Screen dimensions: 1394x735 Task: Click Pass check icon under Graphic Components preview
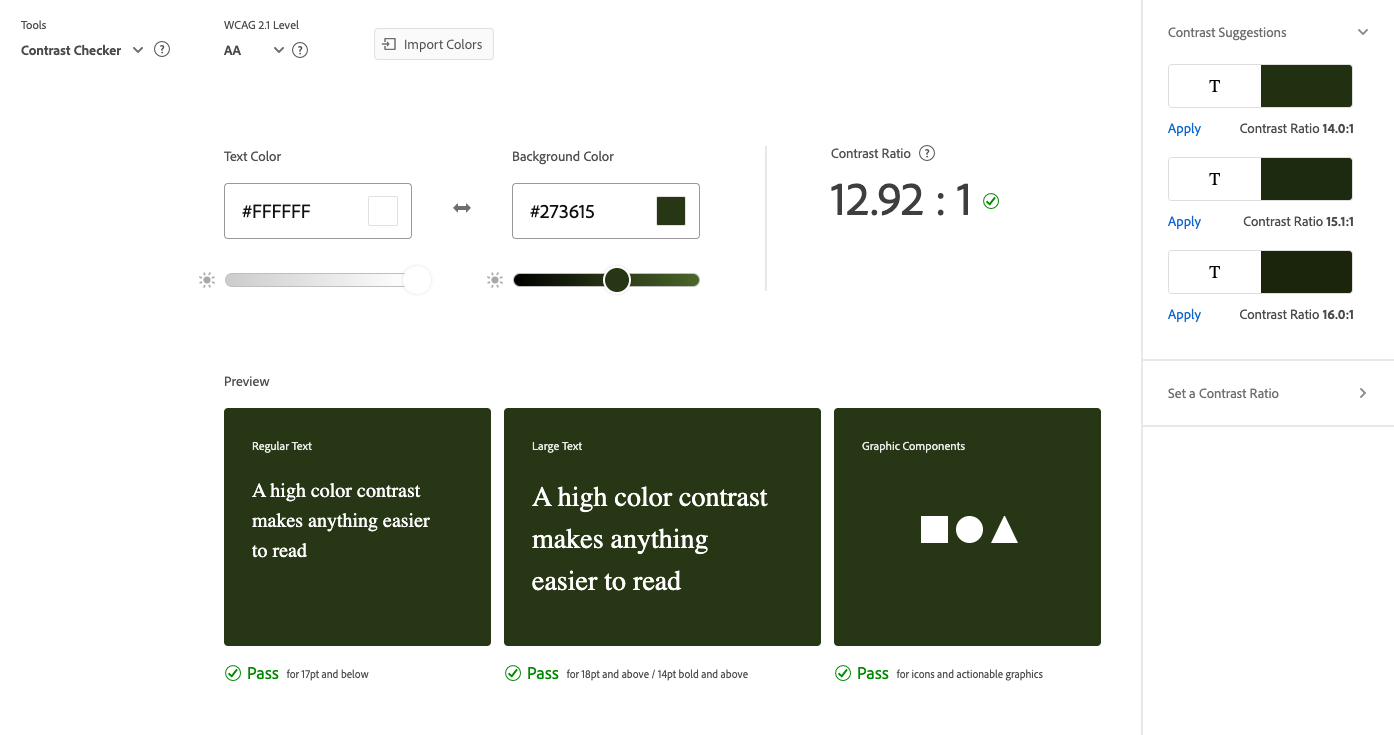tap(843, 673)
